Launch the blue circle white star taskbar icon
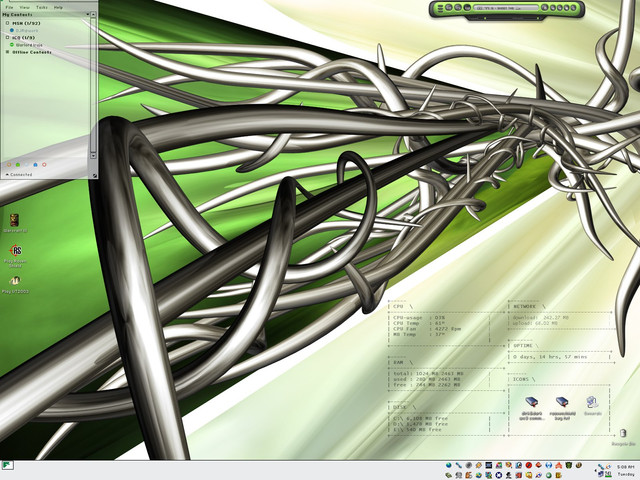Screen dimensions: 640x480 (x=499, y=476)
